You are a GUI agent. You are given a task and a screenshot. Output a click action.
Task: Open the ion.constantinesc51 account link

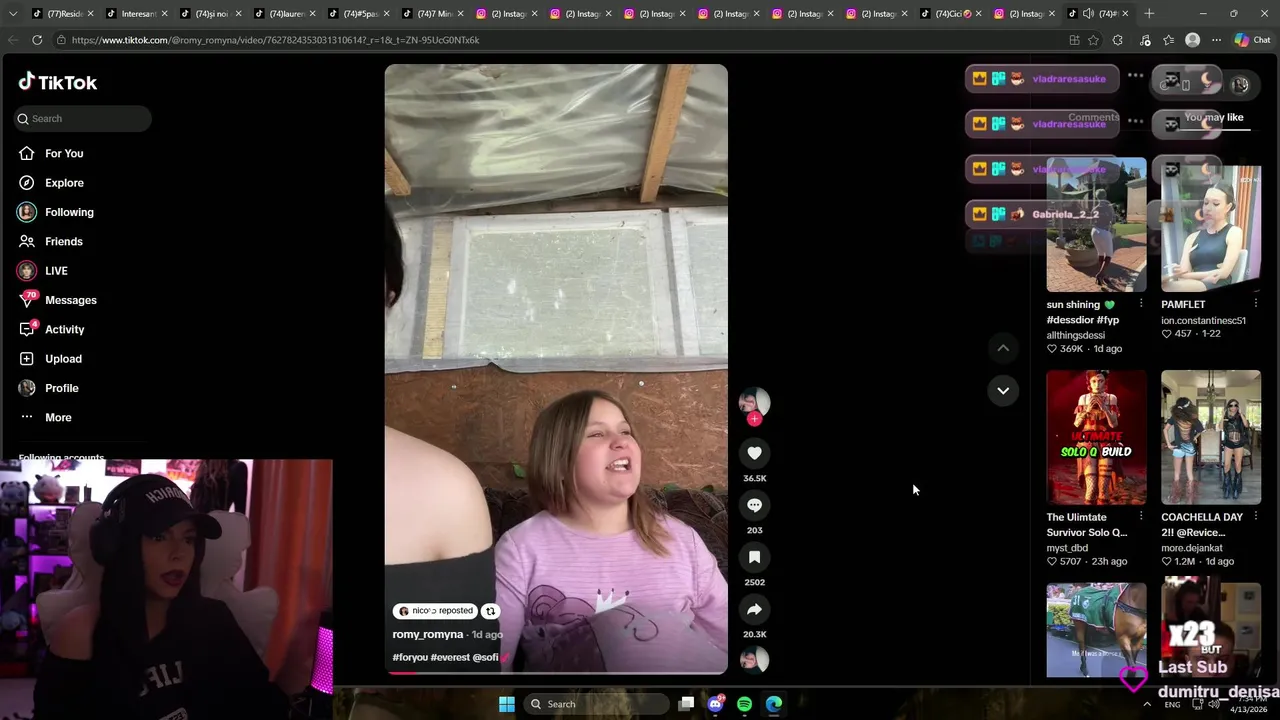1203,320
